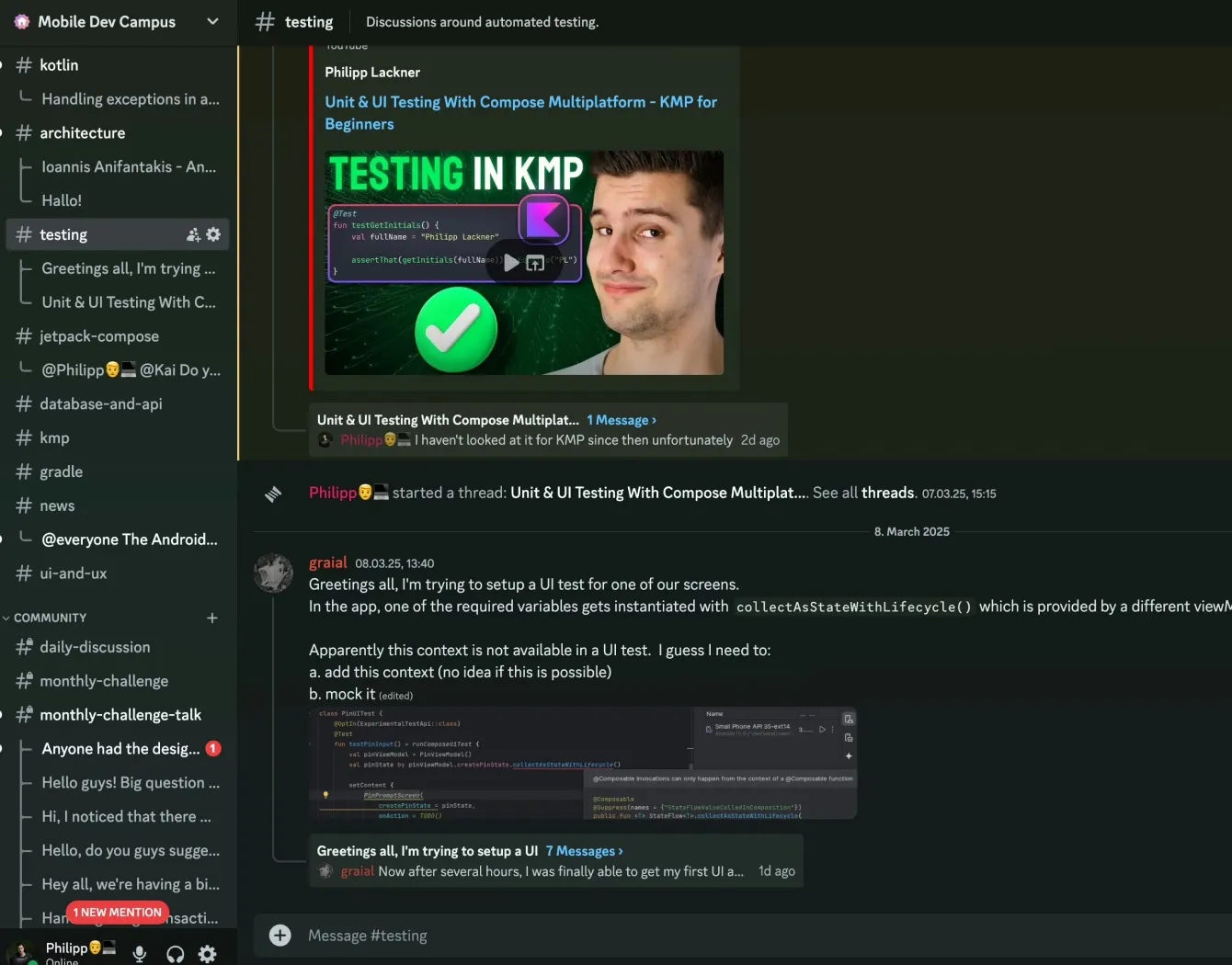Open the 'Unit & UI Testing With Compose Multiplatform' video link
The height and width of the screenshot is (965, 1232).
tap(521, 113)
